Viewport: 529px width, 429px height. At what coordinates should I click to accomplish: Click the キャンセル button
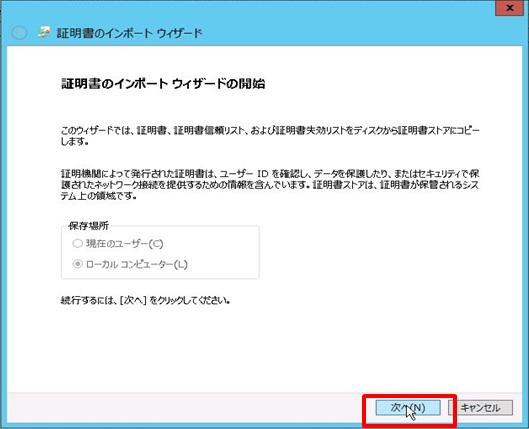[x=480, y=408]
